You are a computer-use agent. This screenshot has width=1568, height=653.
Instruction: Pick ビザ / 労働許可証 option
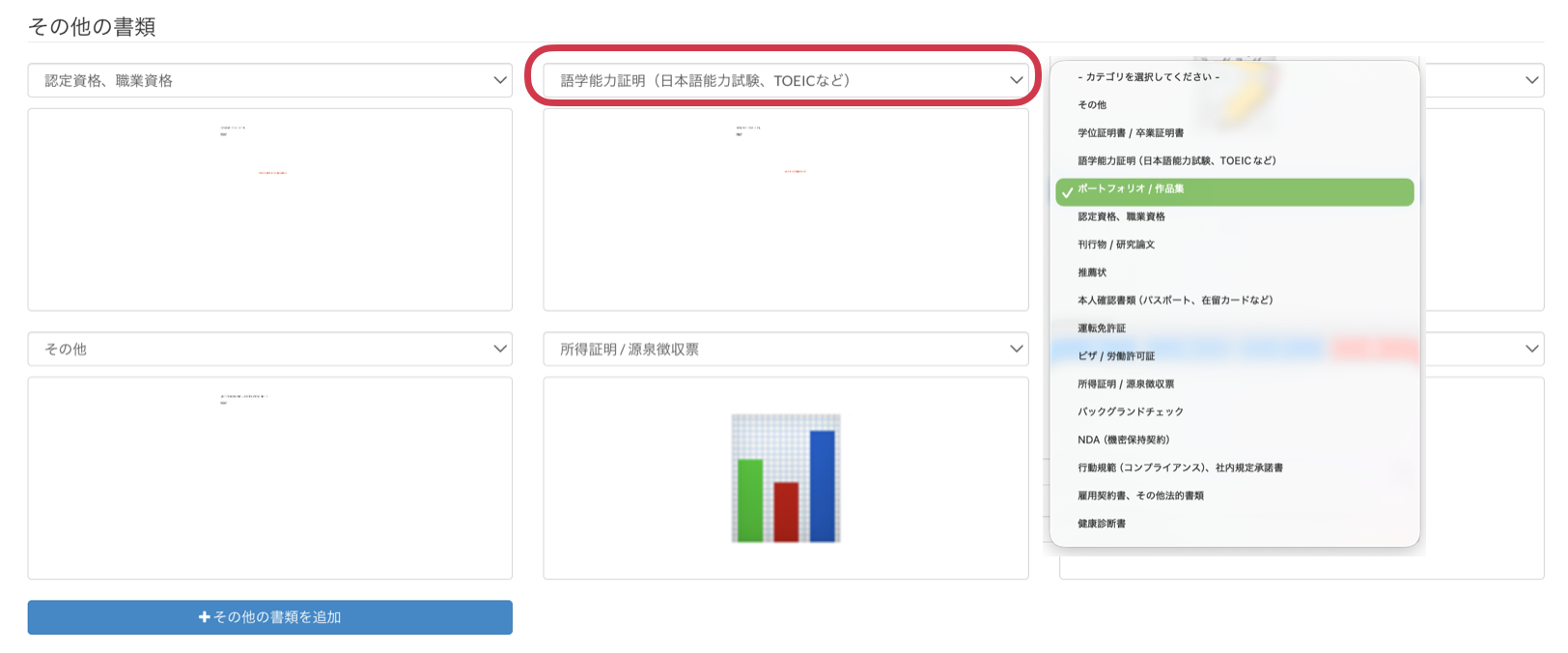tap(1116, 356)
